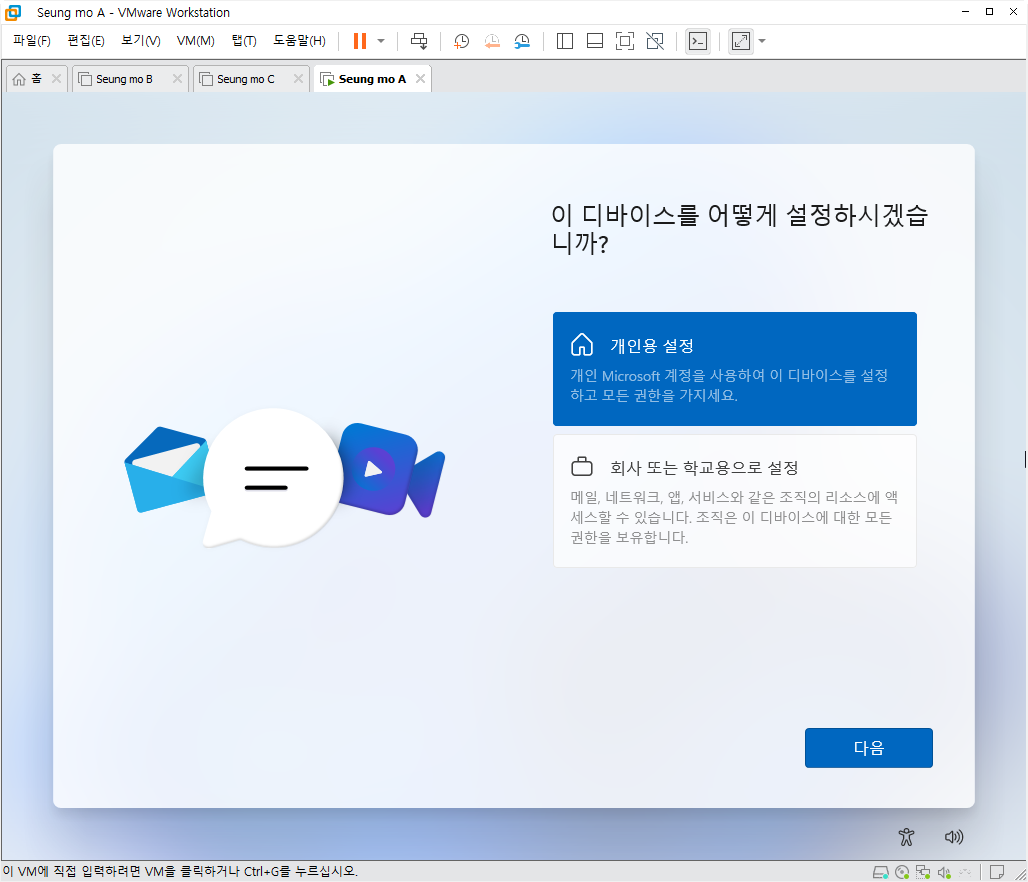1028x882 pixels.
Task: Click the description text 개인 Microsoft 계정을 사용하여
Action: (729, 386)
